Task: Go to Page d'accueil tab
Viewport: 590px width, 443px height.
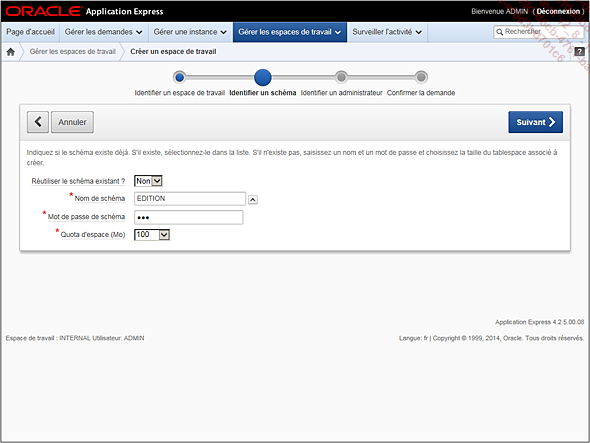Action: click(x=30, y=32)
